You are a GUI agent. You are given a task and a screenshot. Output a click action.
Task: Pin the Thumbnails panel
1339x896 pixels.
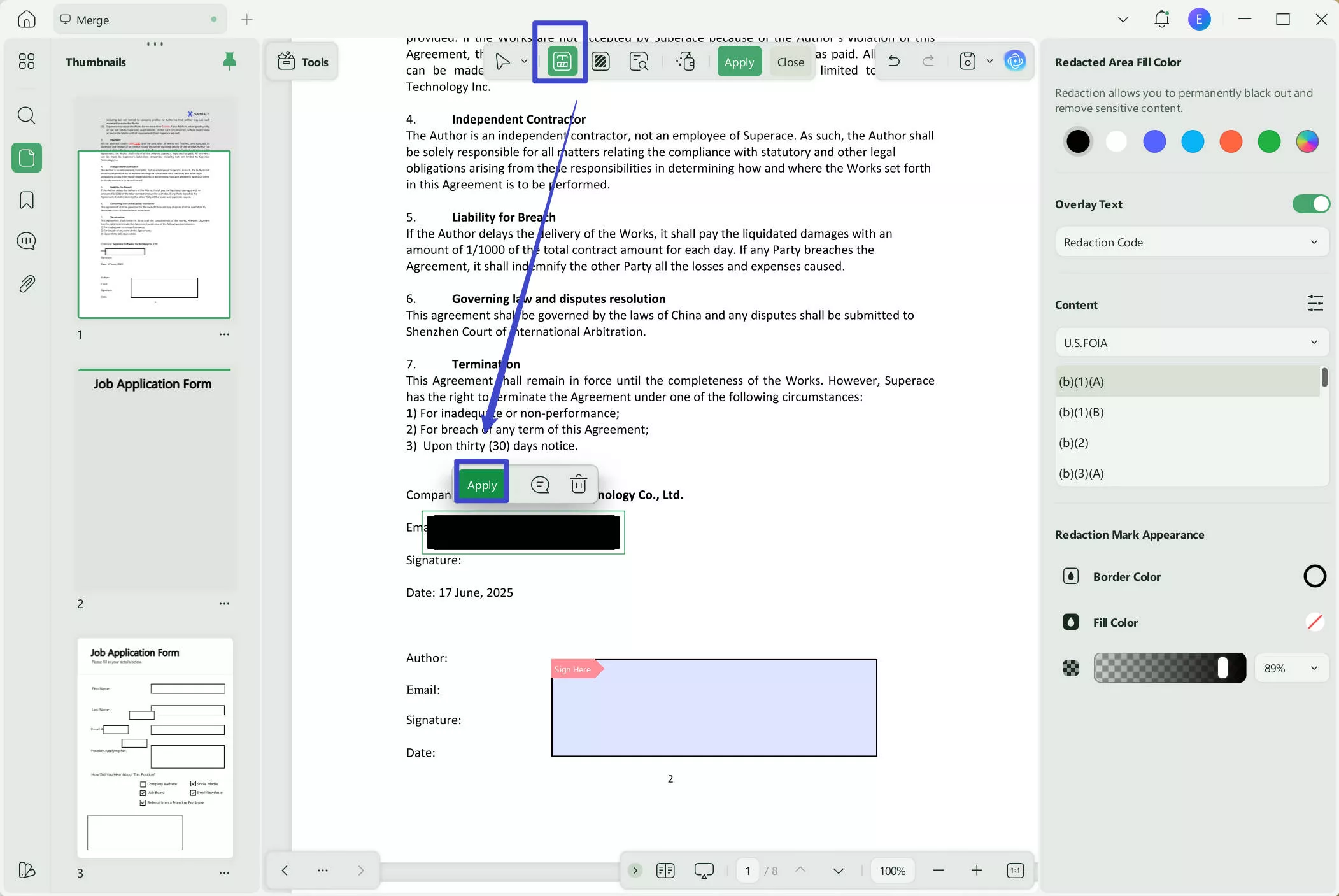(x=229, y=61)
